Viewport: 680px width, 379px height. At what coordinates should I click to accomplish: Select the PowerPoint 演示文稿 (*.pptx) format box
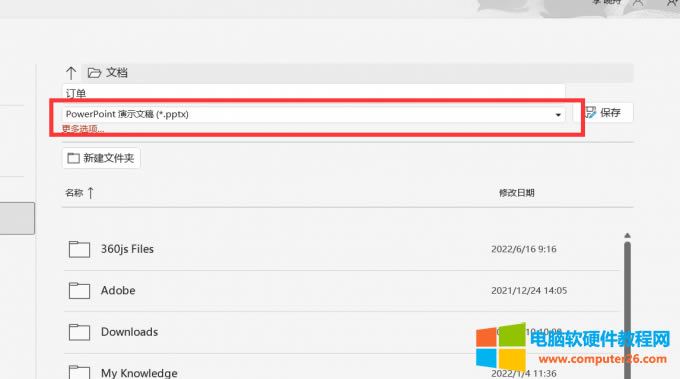point(314,114)
